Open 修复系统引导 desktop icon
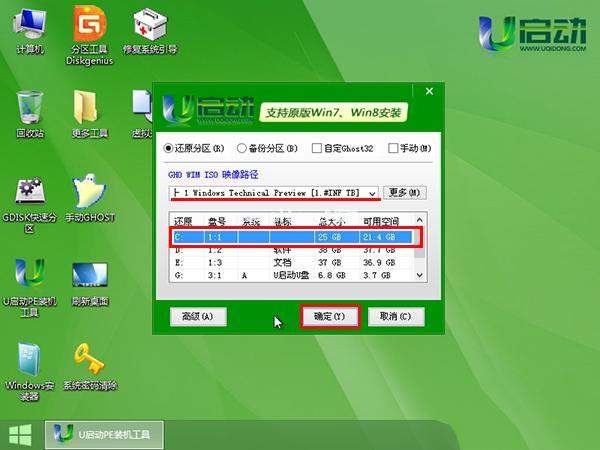 [x=150, y=31]
